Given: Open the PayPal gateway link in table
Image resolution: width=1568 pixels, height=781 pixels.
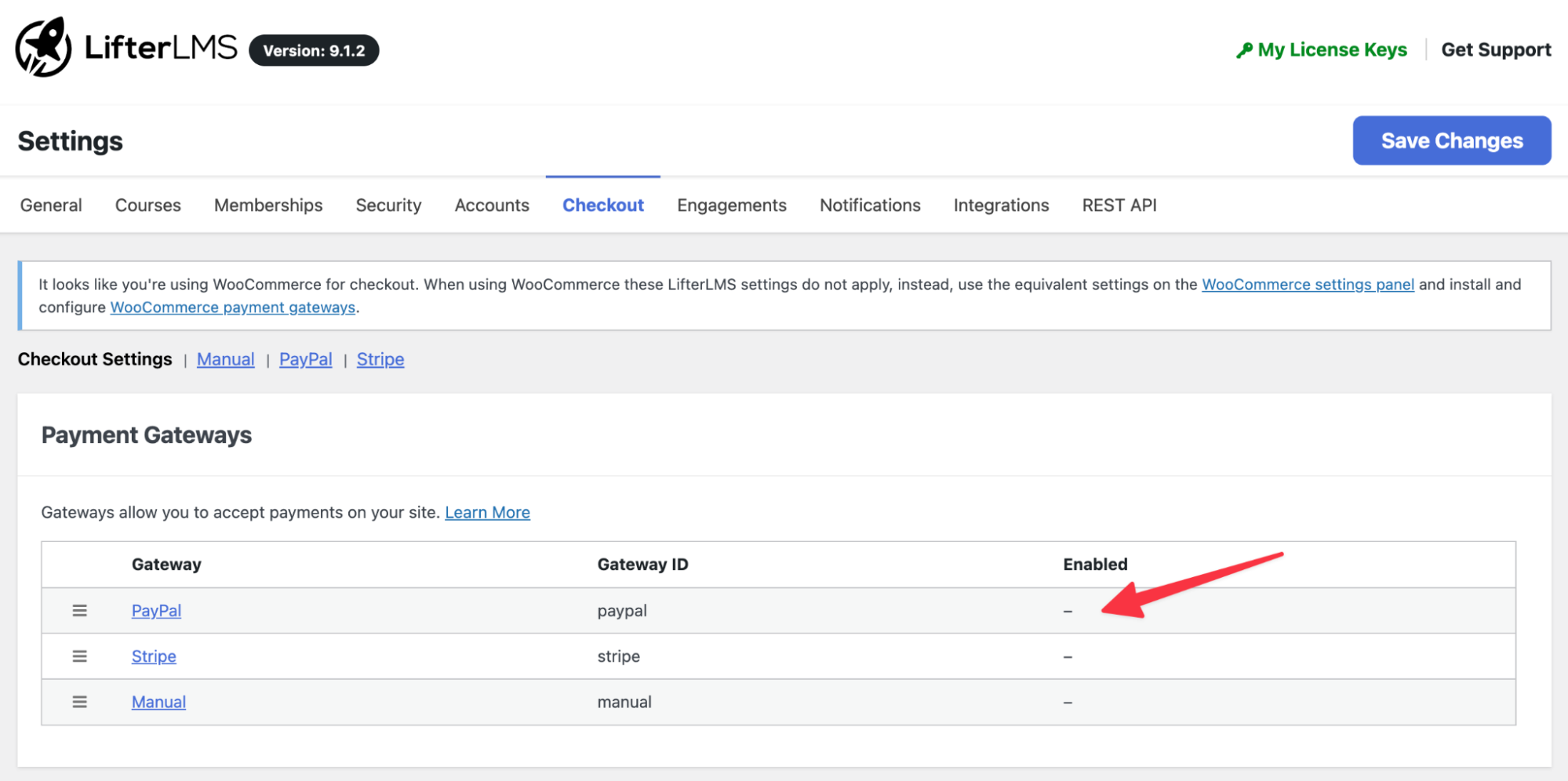Looking at the screenshot, I should (x=156, y=611).
